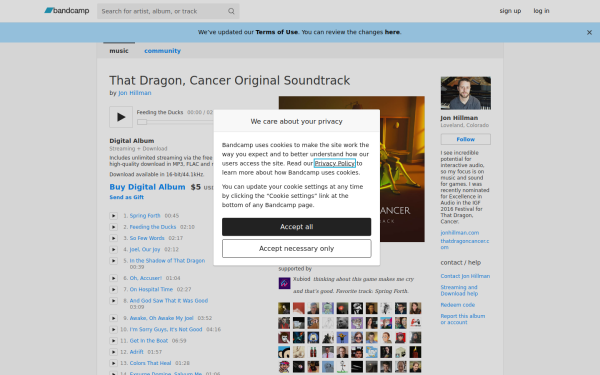This screenshot has width=600, height=375.
Task: Focus the search for artist, album, or track field
Action: click(x=164, y=11)
